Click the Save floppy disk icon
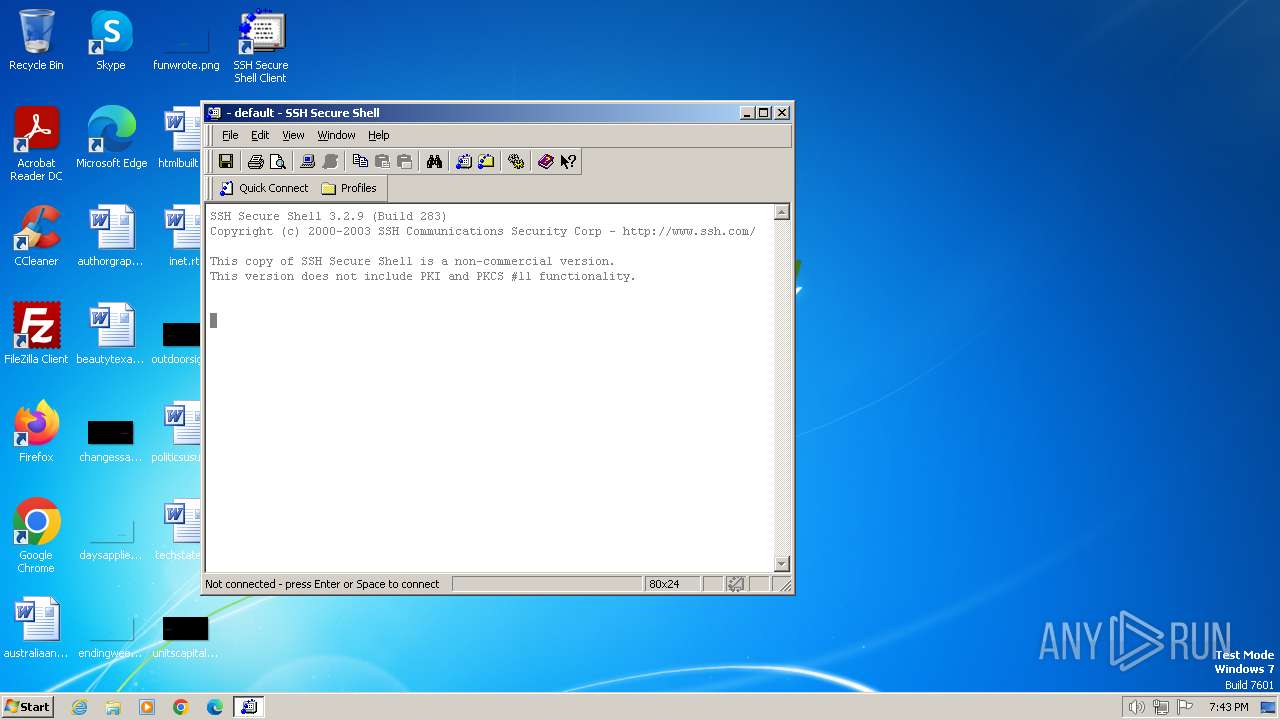Screen dimensions: 1280x720 click(x=226, y=161)
